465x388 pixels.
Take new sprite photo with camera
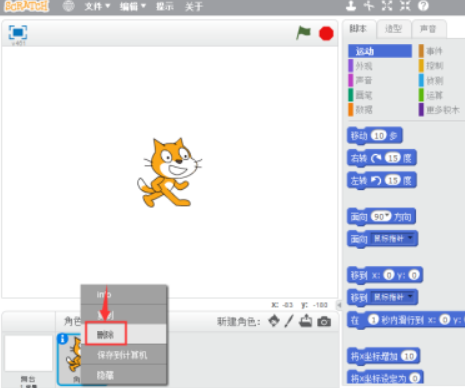pos(324,322)
